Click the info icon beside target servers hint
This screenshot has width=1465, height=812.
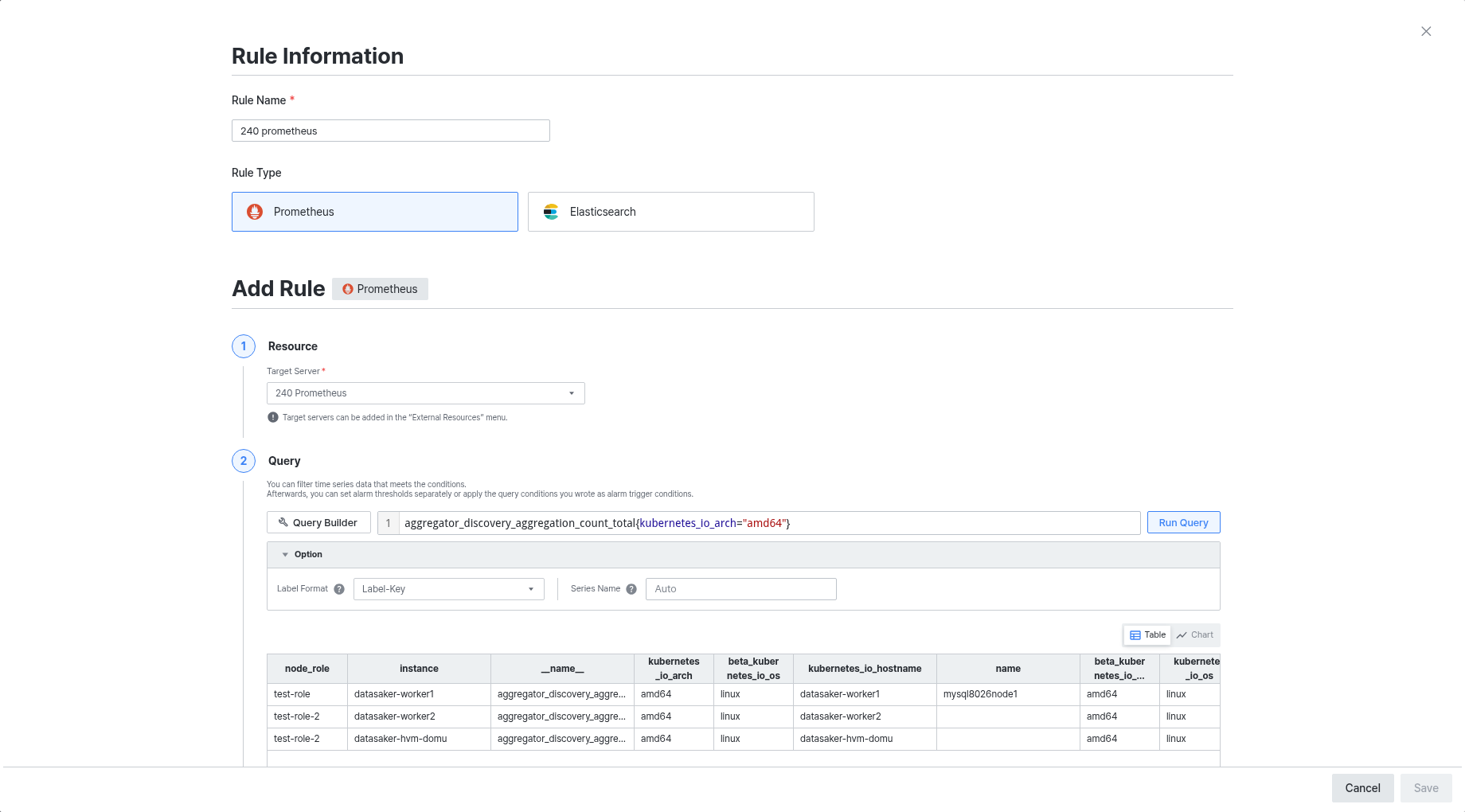coord(273,417)
